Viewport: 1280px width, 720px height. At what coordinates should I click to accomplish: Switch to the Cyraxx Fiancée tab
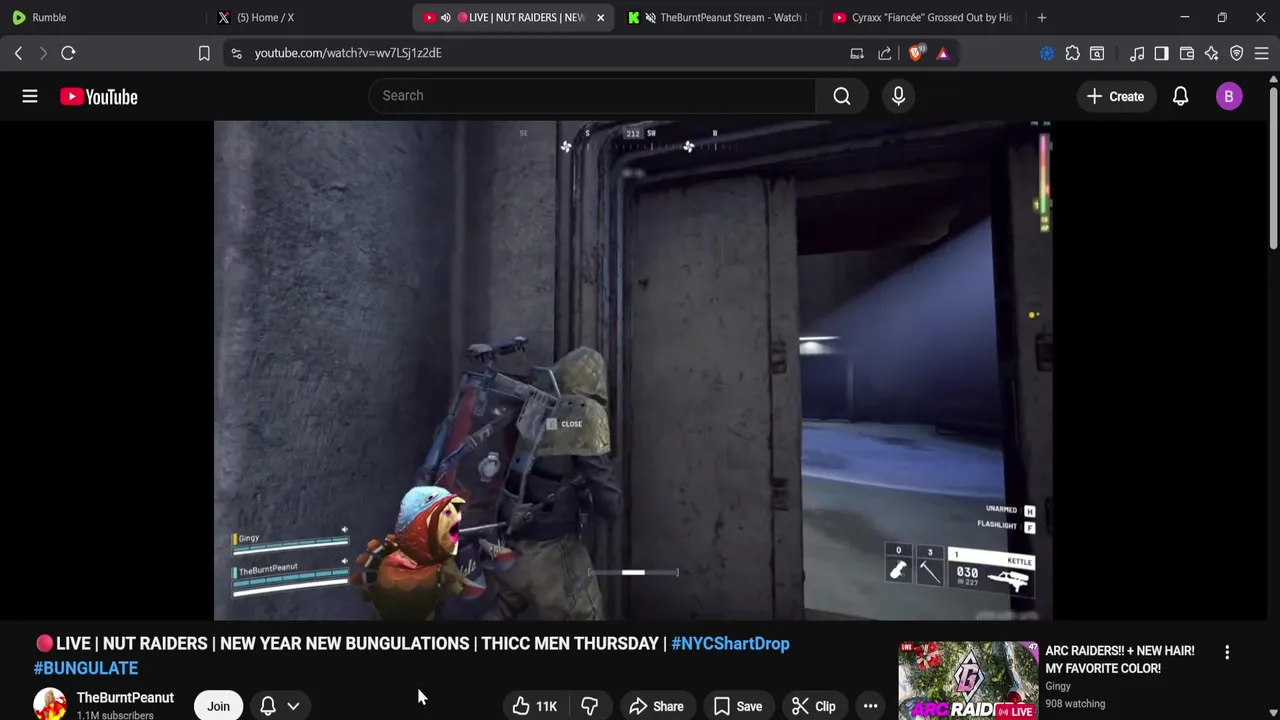(922, 17)
